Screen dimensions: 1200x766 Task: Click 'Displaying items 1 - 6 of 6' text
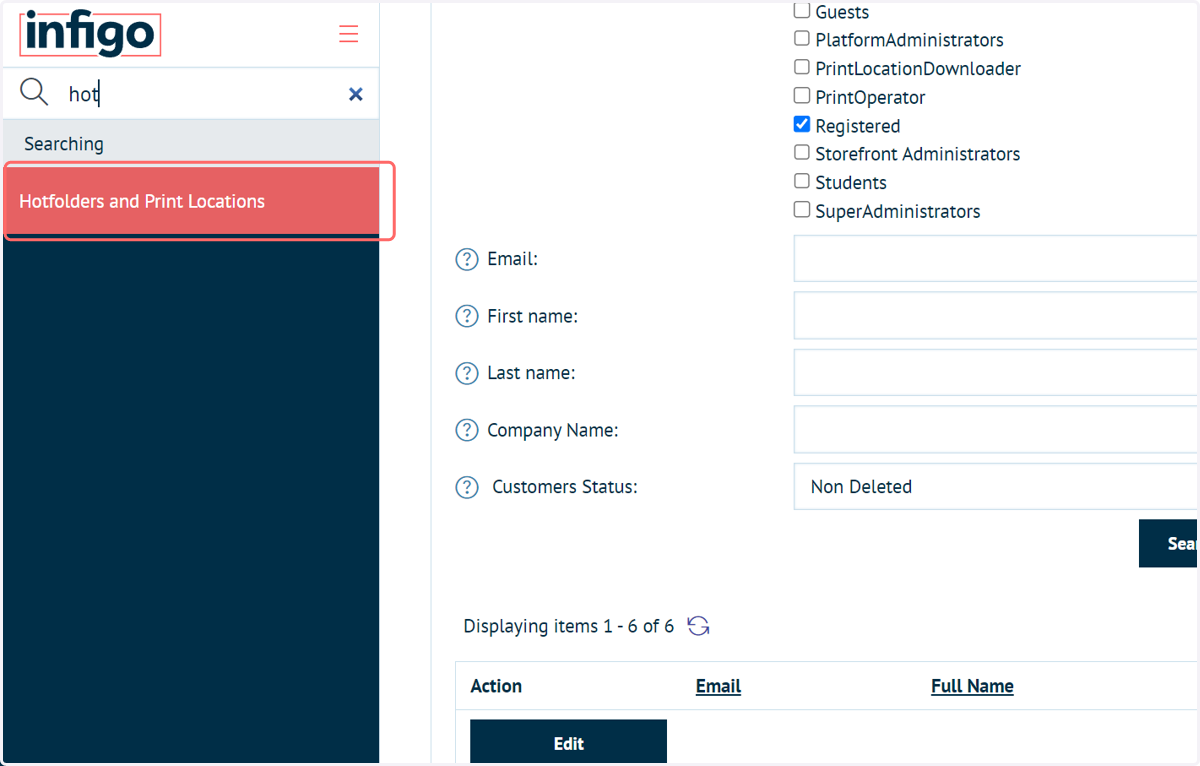(569, 626)
